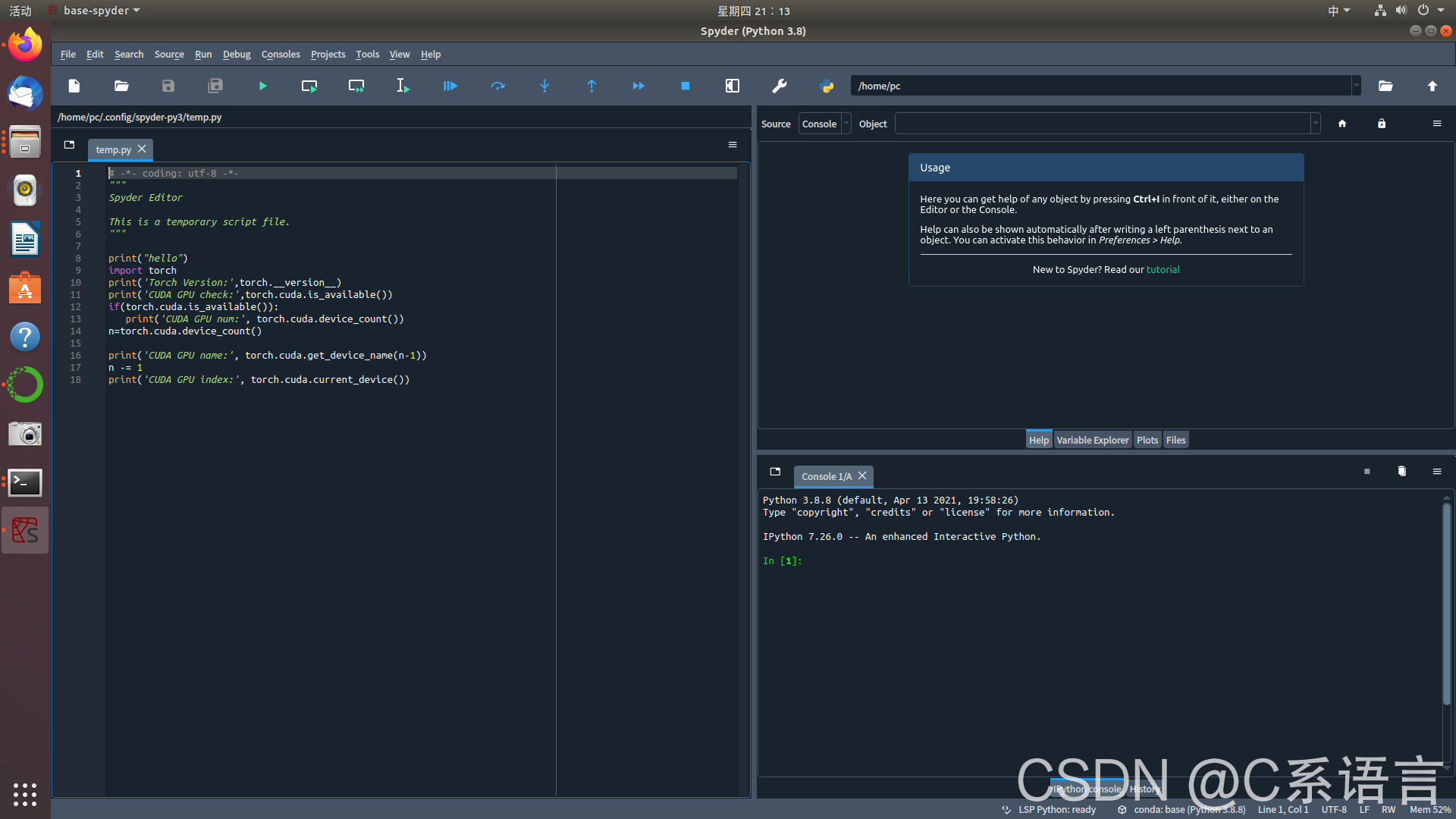The image size is (1456, 819).
Task: Click the Debug file icon in toolbar
Action: click(450, 85)
